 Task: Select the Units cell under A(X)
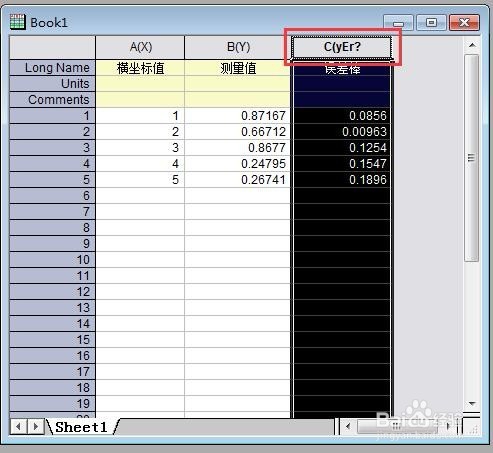[140, 84]
